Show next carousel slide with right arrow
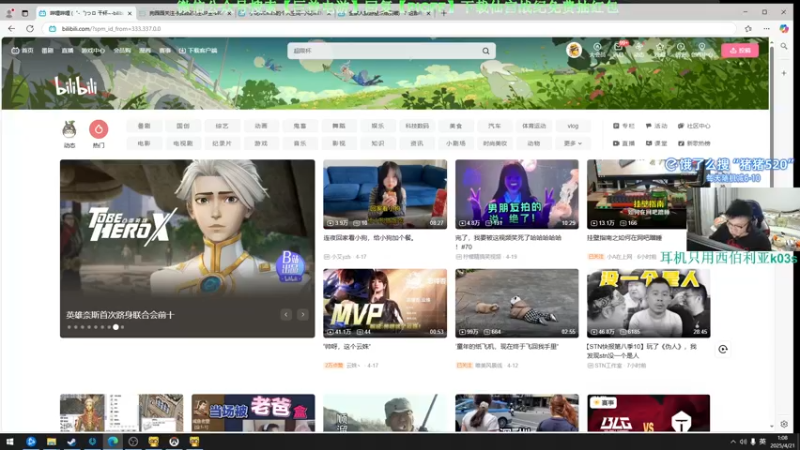This screenshot has width=800, height=450. (x=303, y=315)
